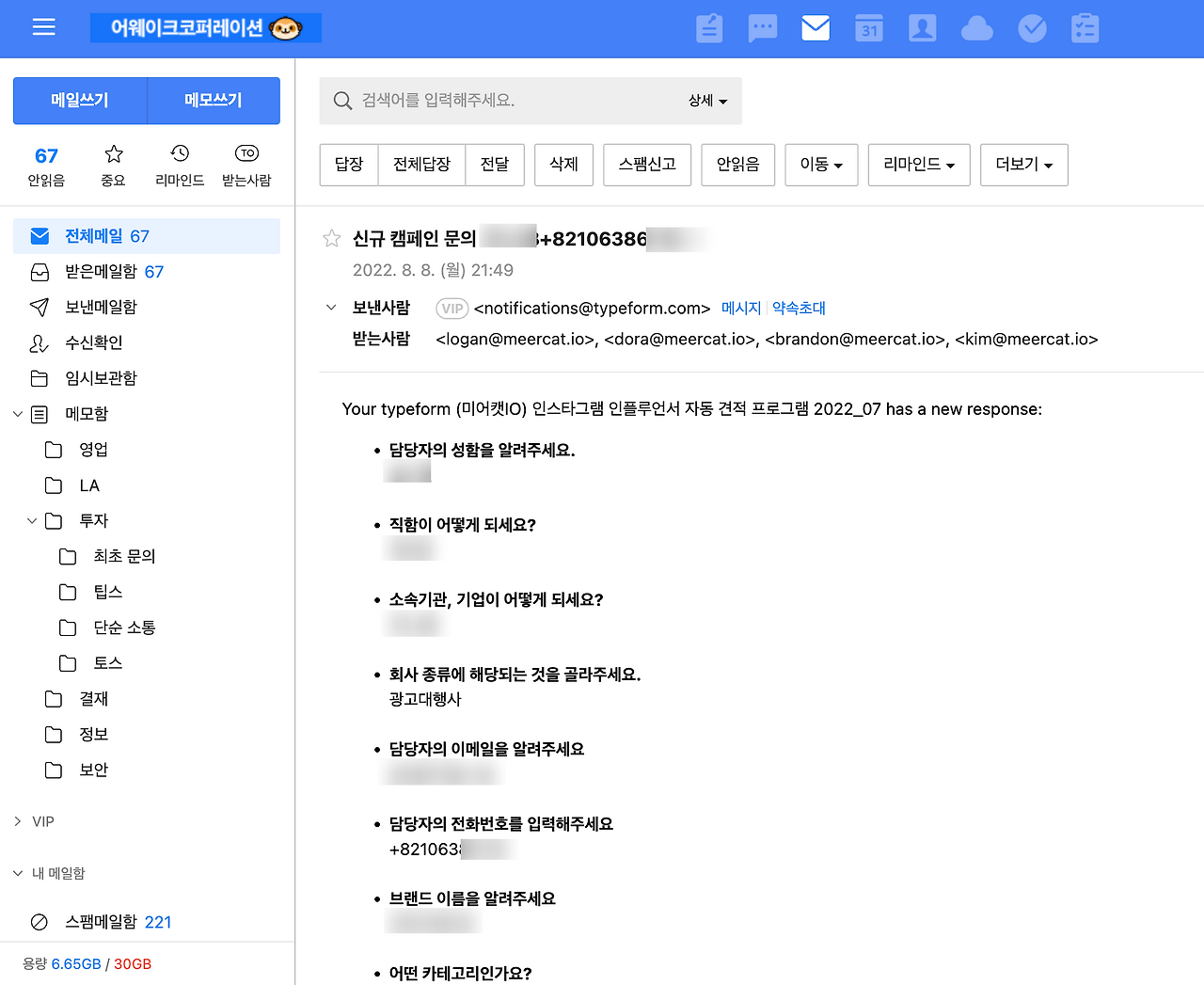The height and width of the screenshot is (985, 1204).
Task: Click the storage usage 6.65GB text
Action: [76, 964]
